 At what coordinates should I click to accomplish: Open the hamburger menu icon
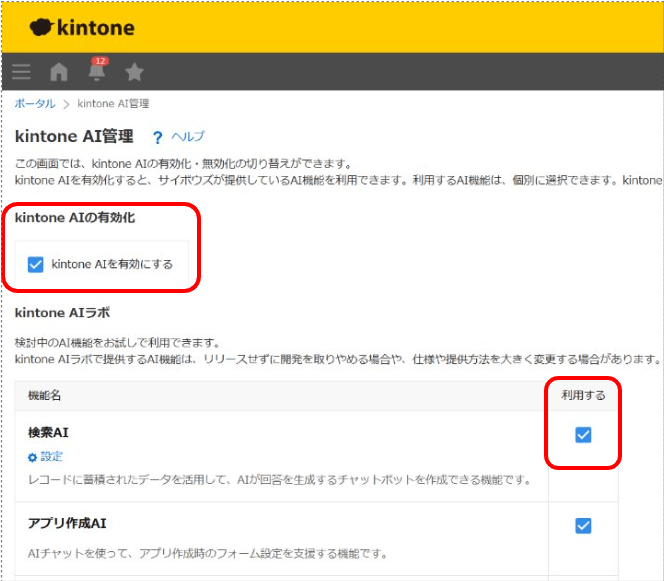point(21,72)
